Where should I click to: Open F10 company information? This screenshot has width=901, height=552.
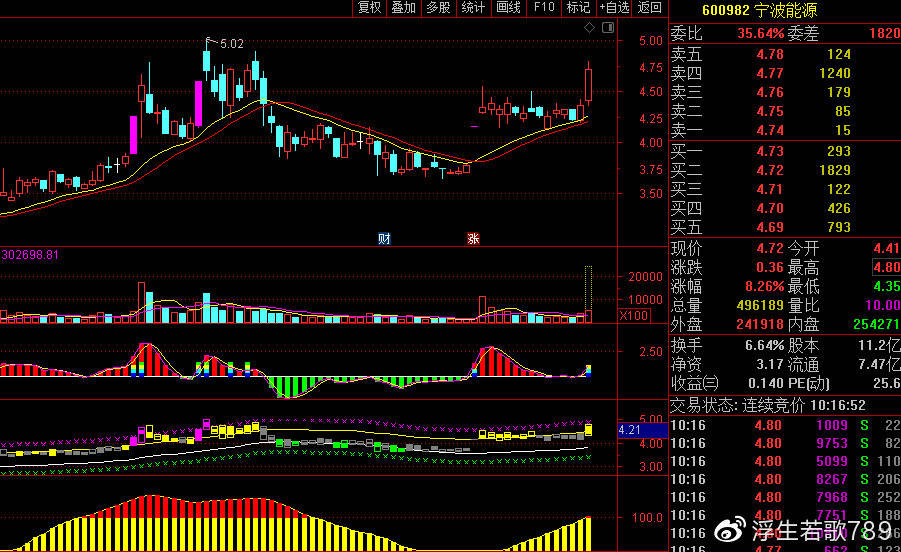click(544, 8)
